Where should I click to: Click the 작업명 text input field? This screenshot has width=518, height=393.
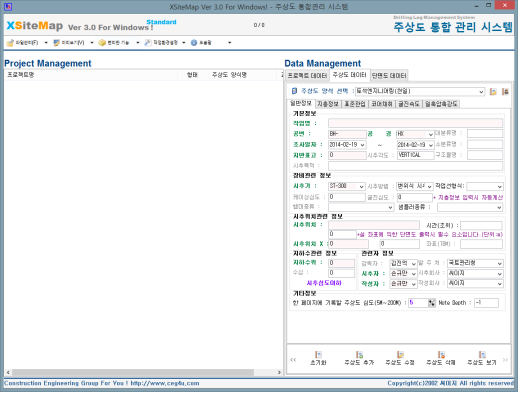[x=415, y=123]
